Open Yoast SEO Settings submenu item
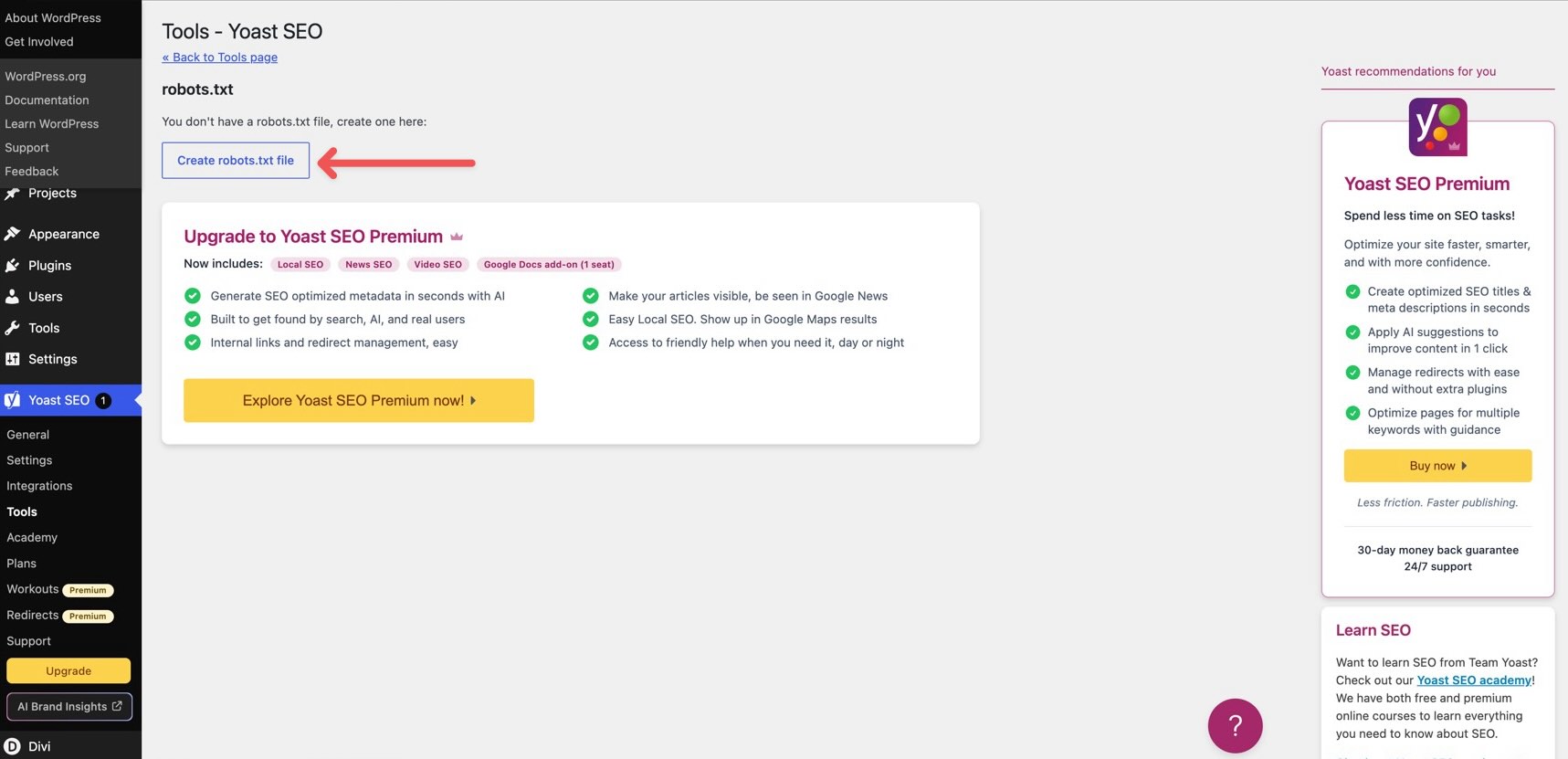Viewport: 1568px width, 759px height. [x=29, y=460]
